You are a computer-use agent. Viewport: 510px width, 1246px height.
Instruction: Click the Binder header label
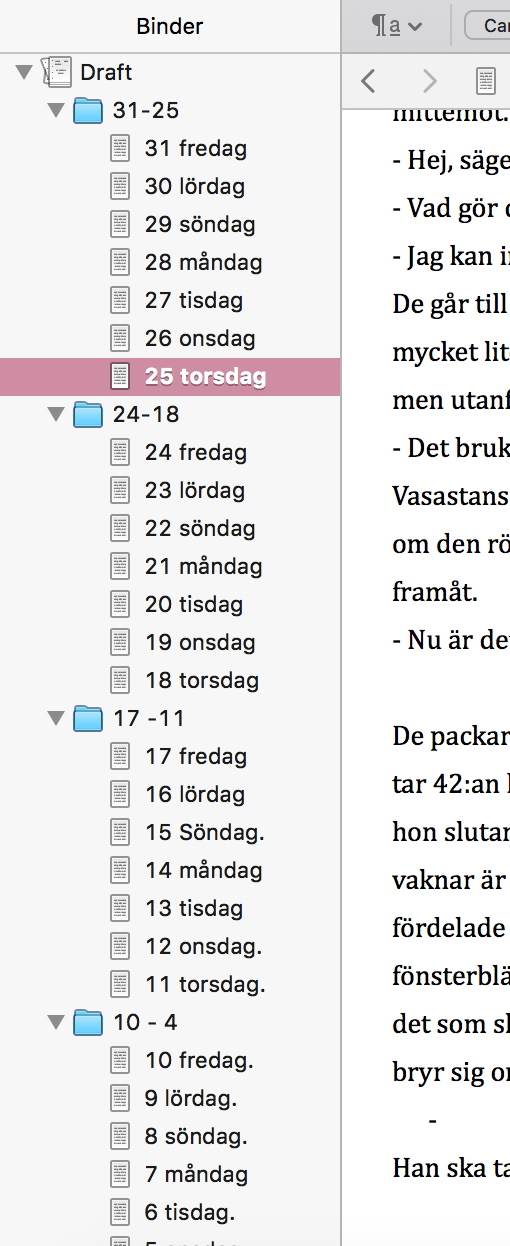click(x=170, y=27)
